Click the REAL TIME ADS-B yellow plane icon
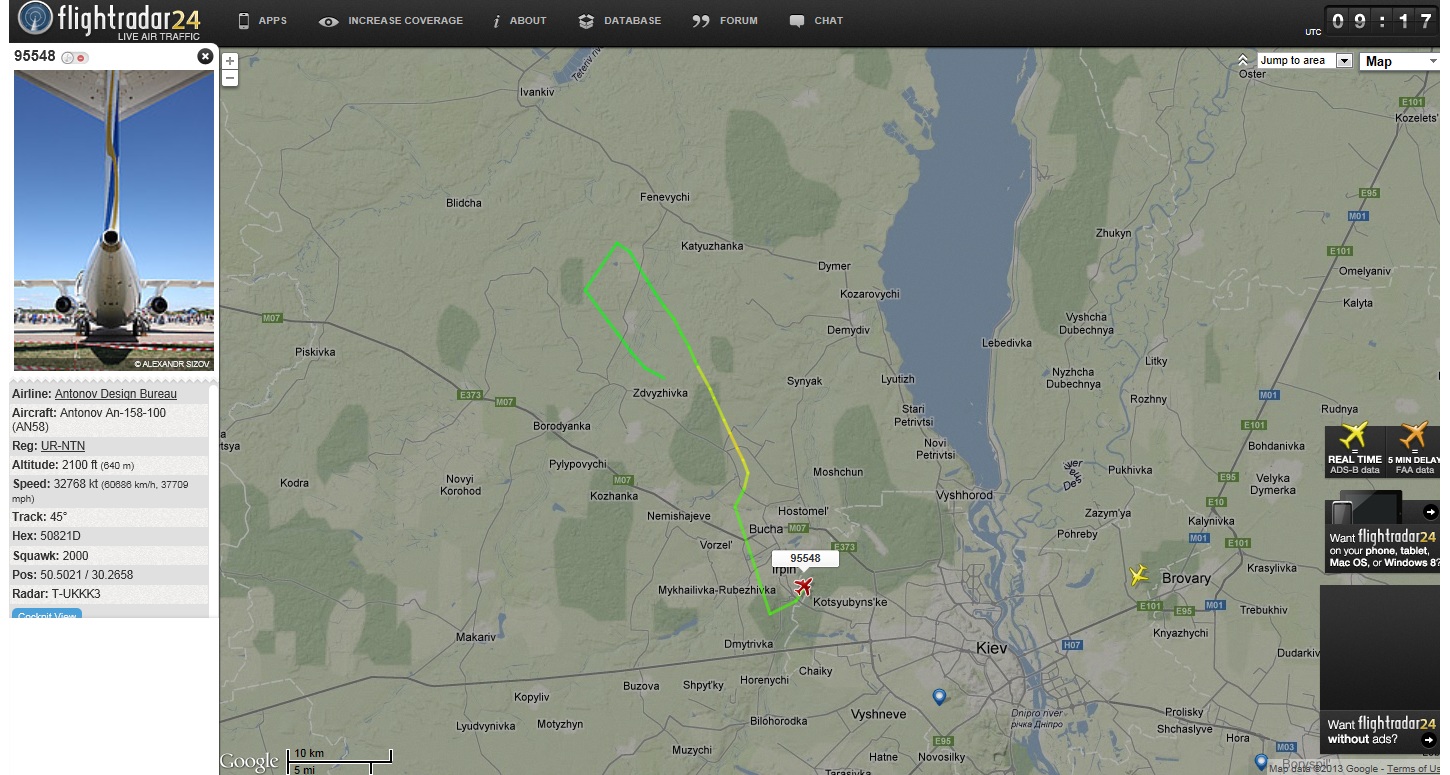This screenshot has width=1450, height=775. (x=1354, y=436)
